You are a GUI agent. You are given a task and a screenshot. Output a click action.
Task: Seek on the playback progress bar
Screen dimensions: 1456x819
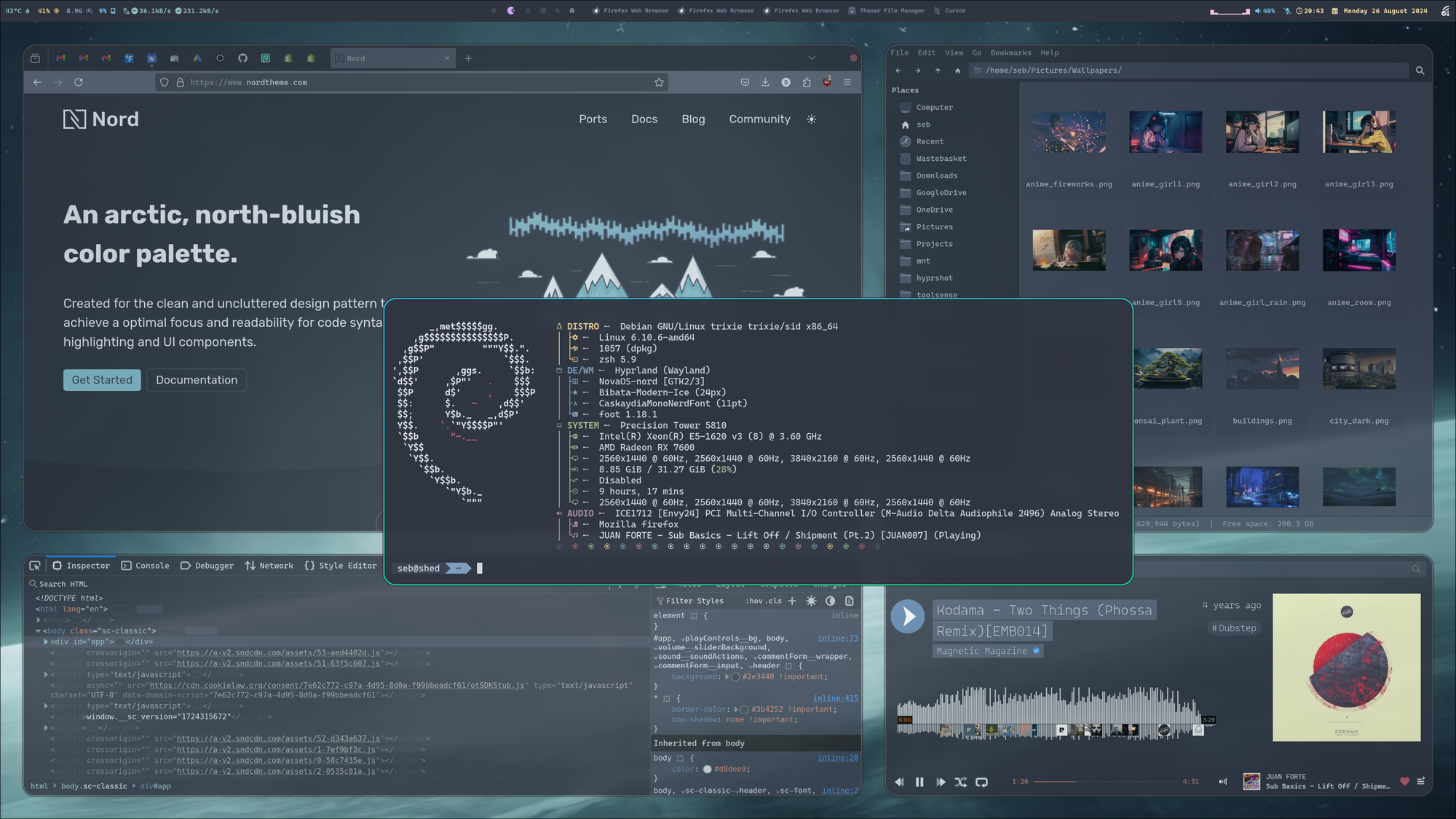pyautogui.click(x=1107, y=782)
